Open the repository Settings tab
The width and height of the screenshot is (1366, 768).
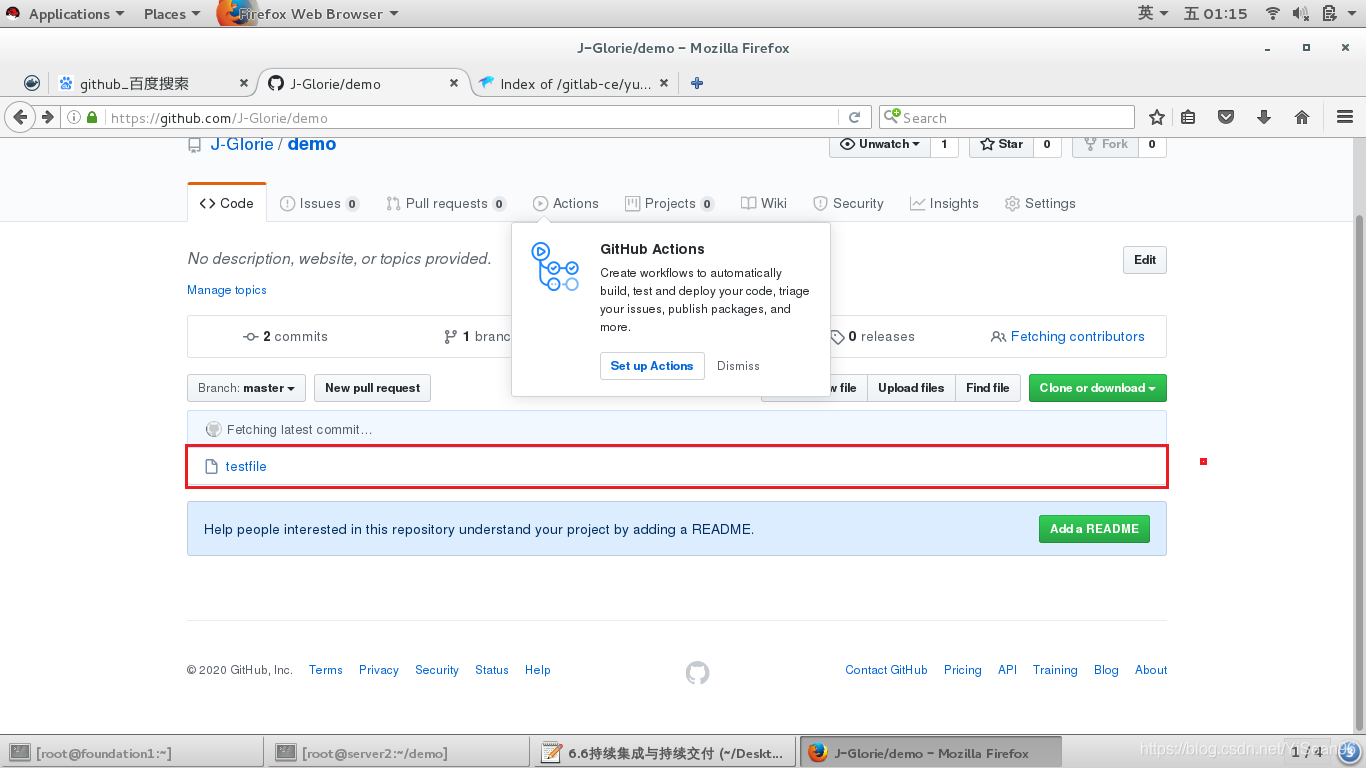coord(1040,203)
